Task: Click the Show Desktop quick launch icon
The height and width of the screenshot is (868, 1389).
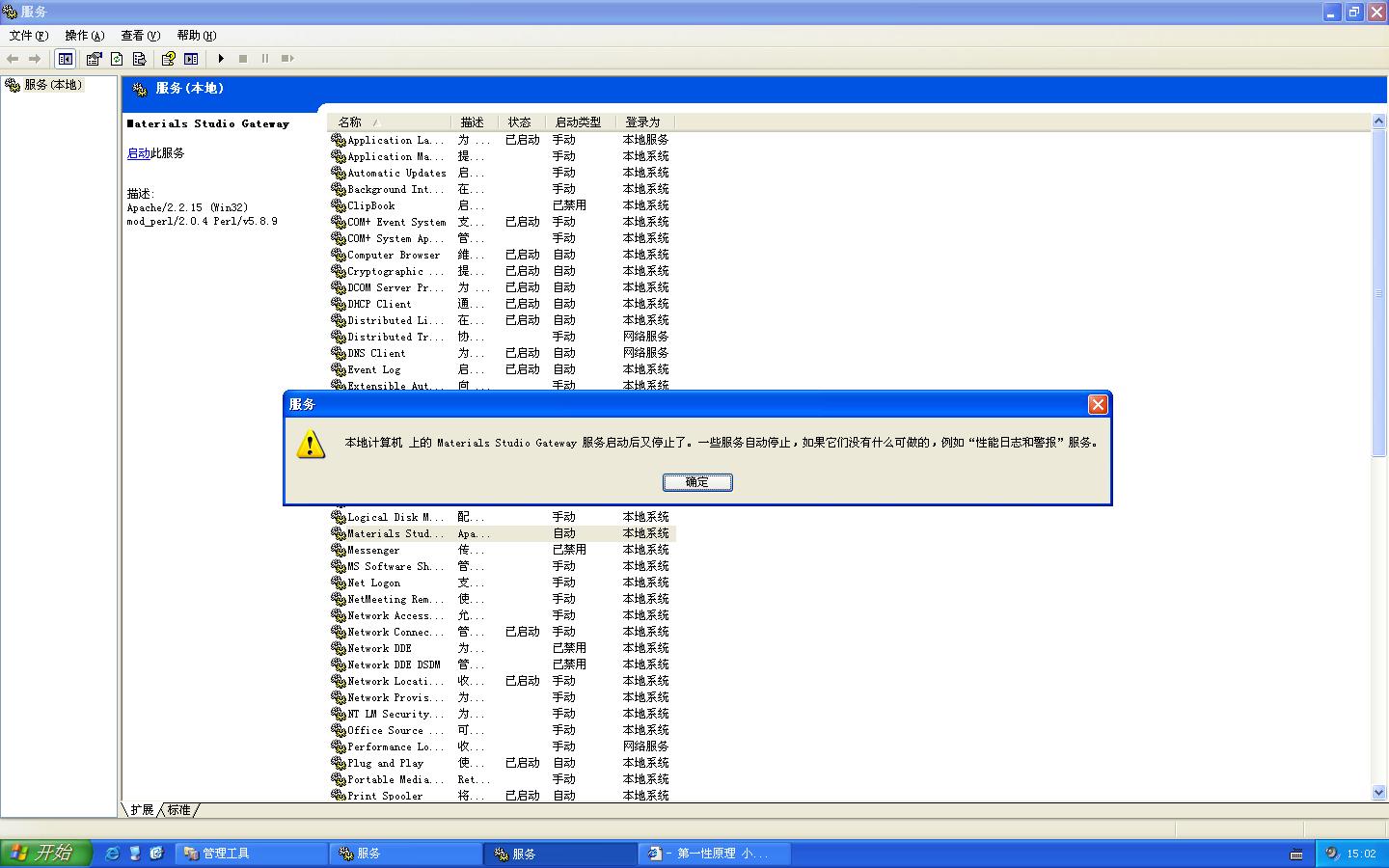Action: tap(134, 854)
